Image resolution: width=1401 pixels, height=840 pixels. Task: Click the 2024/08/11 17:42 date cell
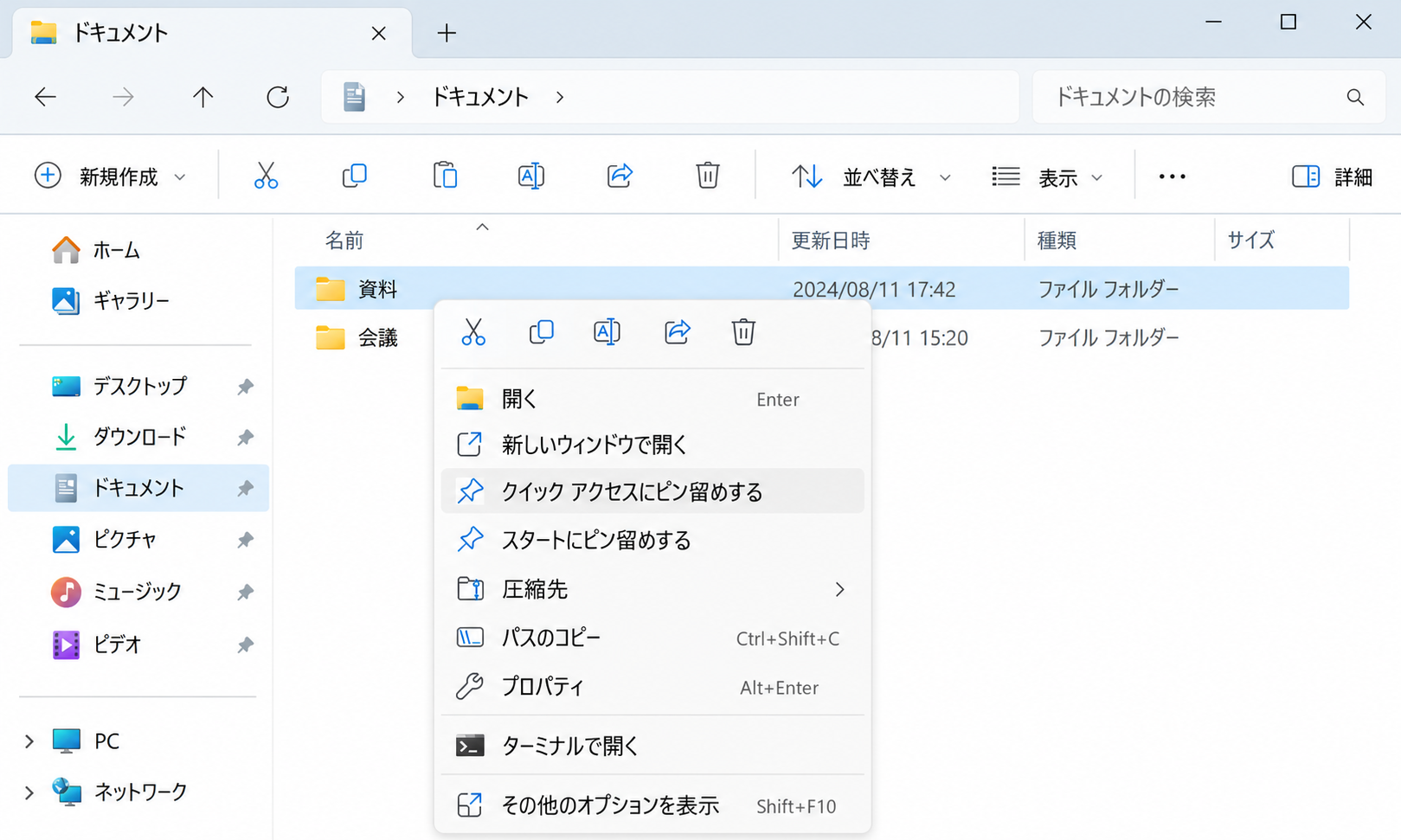tap(874, 289)
